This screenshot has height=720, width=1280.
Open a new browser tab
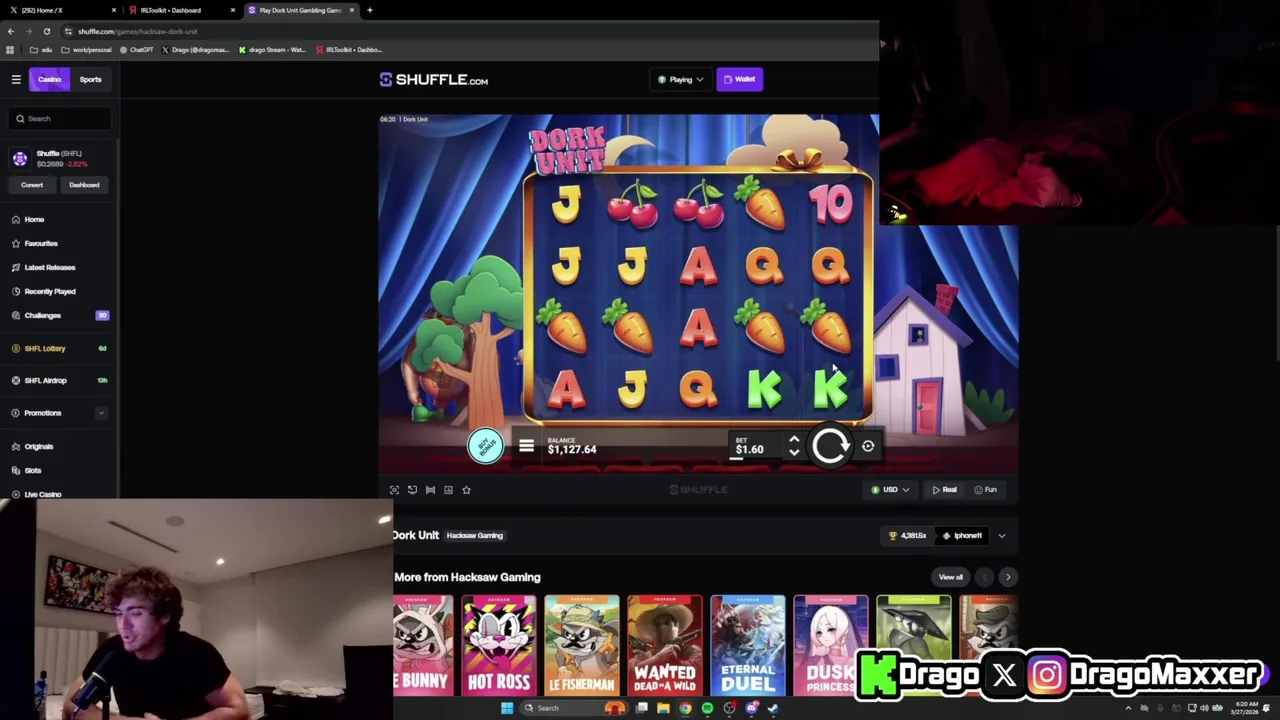click(370, 10)
